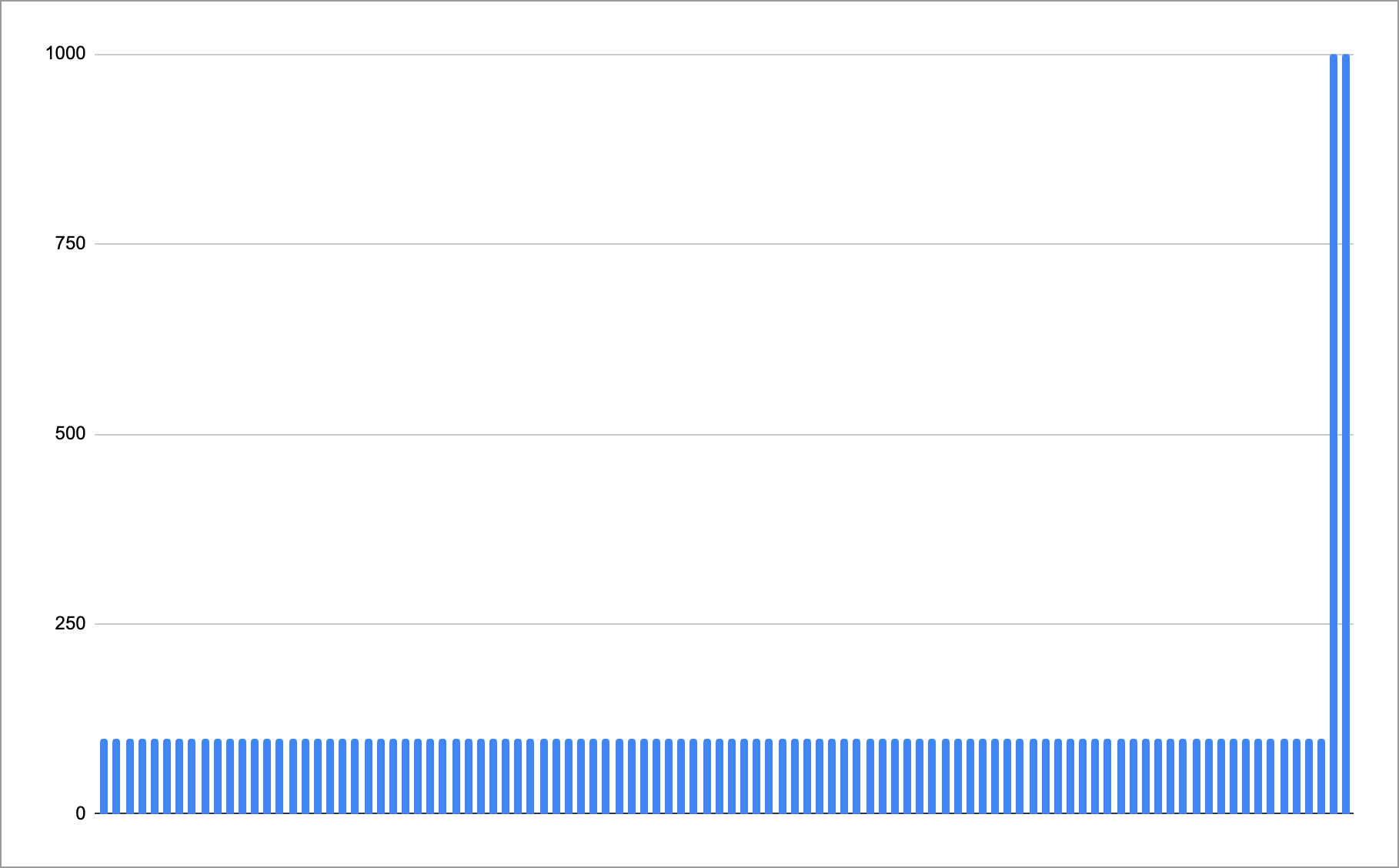Image resolution: width=1399 pixels, height=868 pixels.
Task: Click empty plot area between 500 and 750 gridlines
Action: 693,339
